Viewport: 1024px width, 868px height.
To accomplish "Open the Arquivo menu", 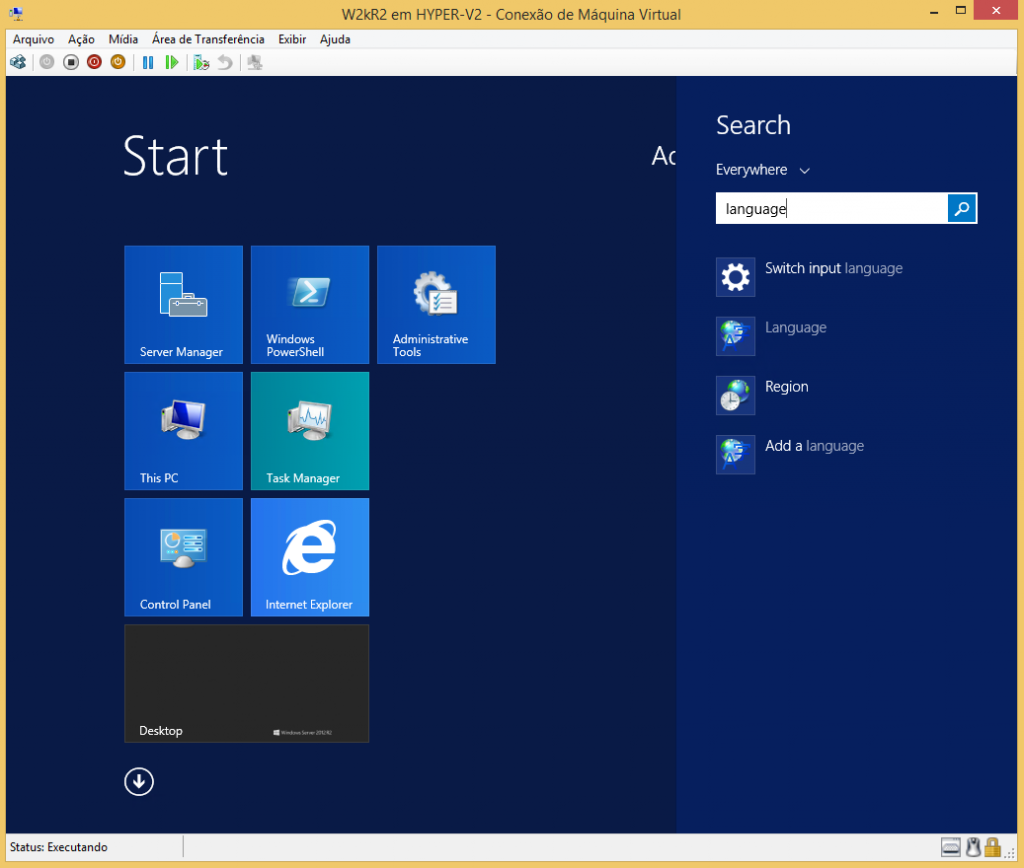I will click(x=33, y=39).
